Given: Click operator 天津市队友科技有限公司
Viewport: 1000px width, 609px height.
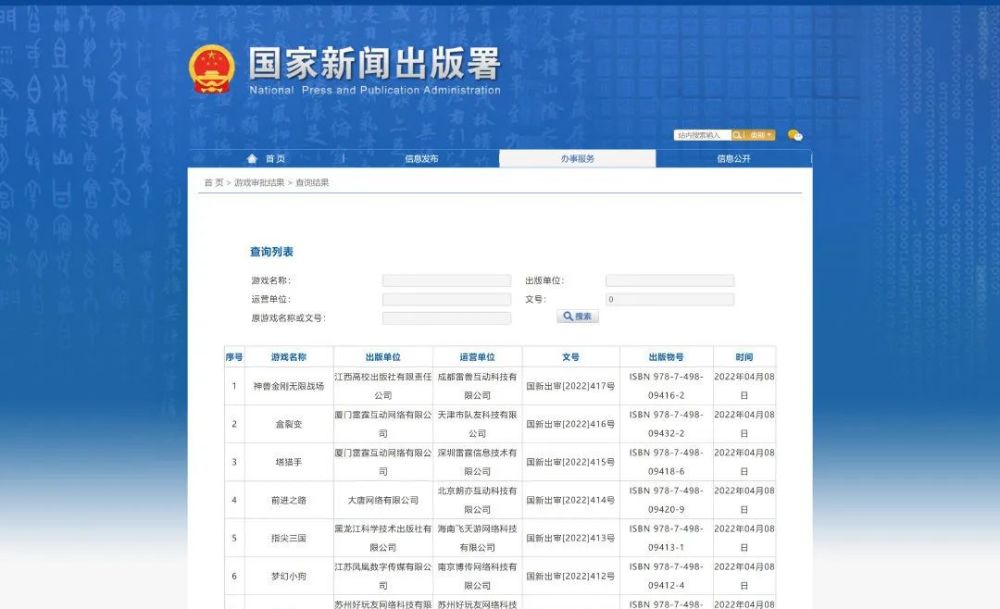Looking at the screenshot, I should (477, 424).
